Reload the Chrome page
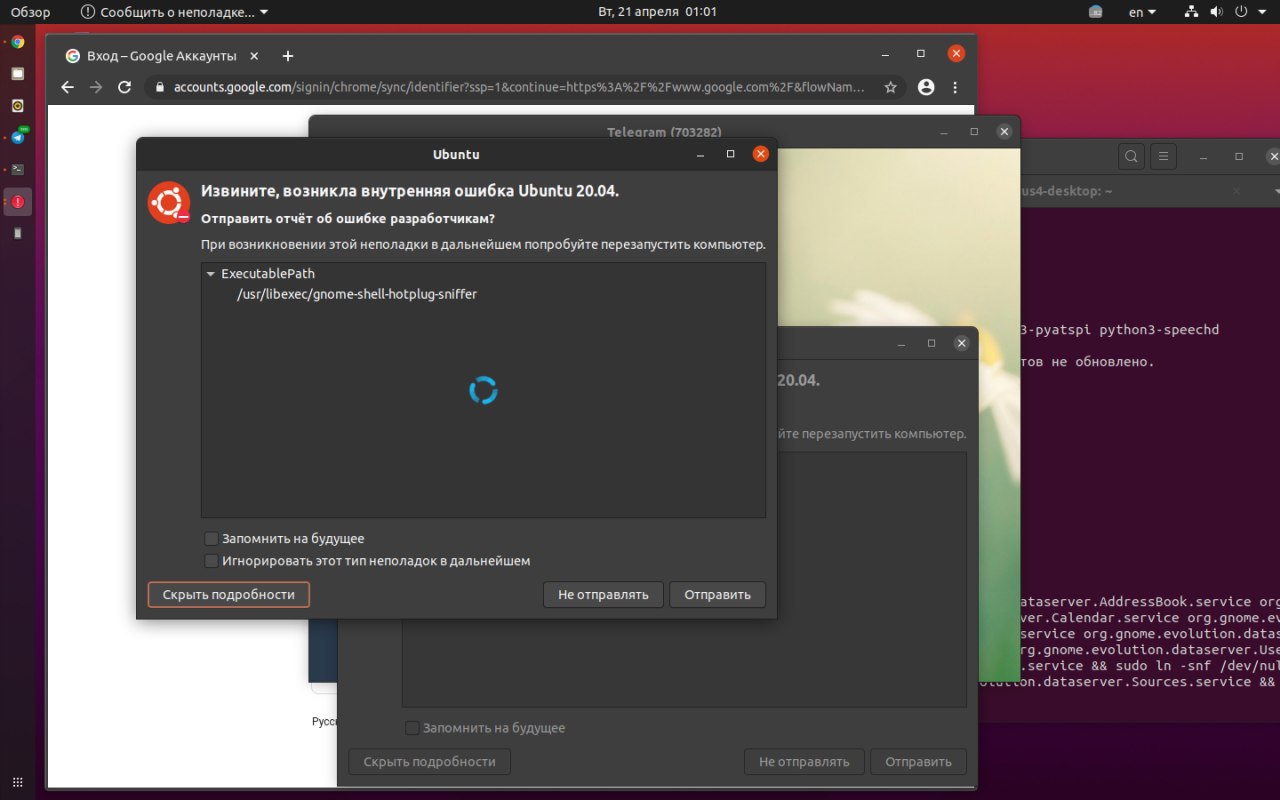 pos(125,87)
